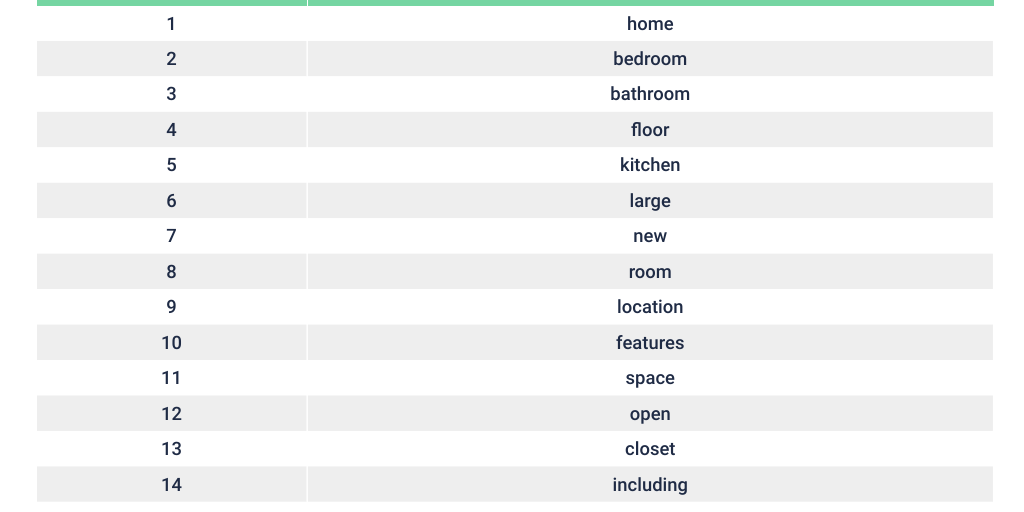Click rank number 1 in the first column
Viewport: 1024px width, 512px height.
point(171,24)
